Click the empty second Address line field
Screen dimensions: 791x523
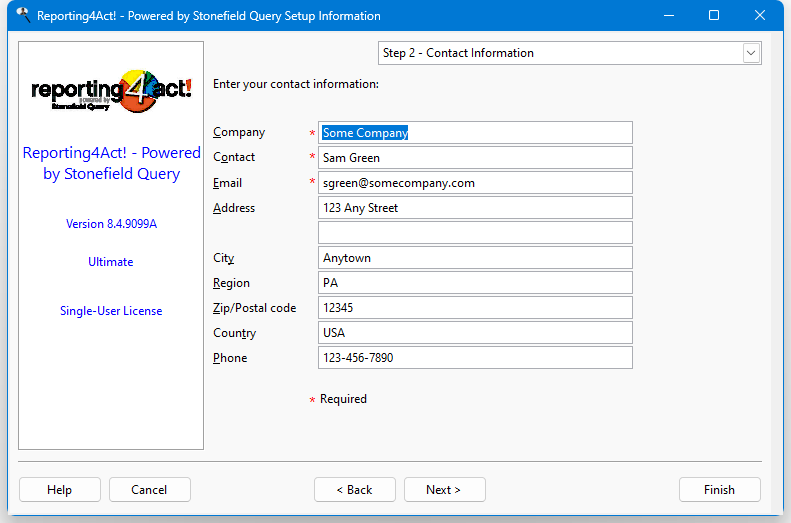(x=475, y=233)
